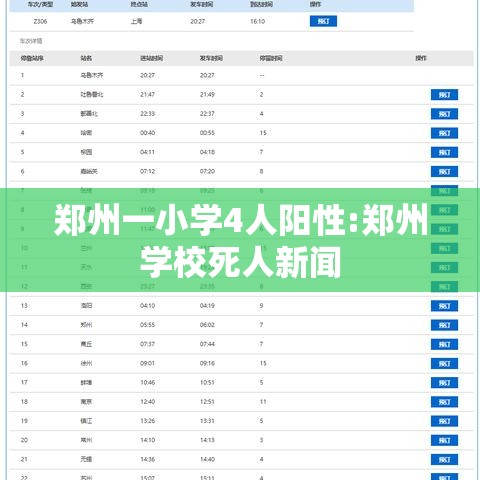
Task: Book train Z306 with the top 预订 button
Action: point(323,21)
